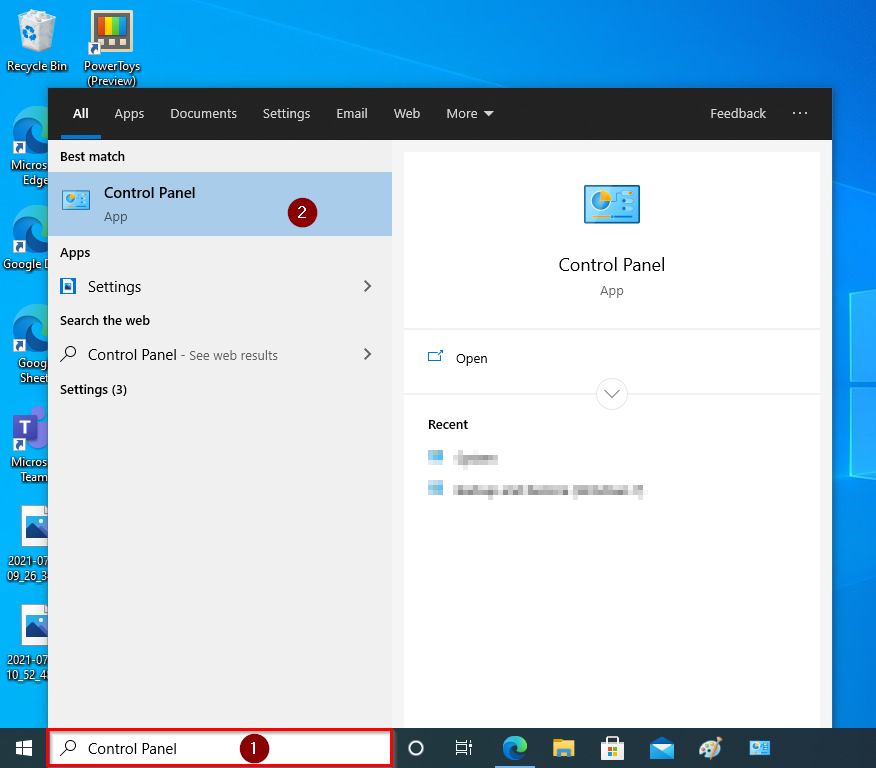Click the Windows Start button
The height and width of the screenshot is (768, 876).
click(x=23, y=747)
